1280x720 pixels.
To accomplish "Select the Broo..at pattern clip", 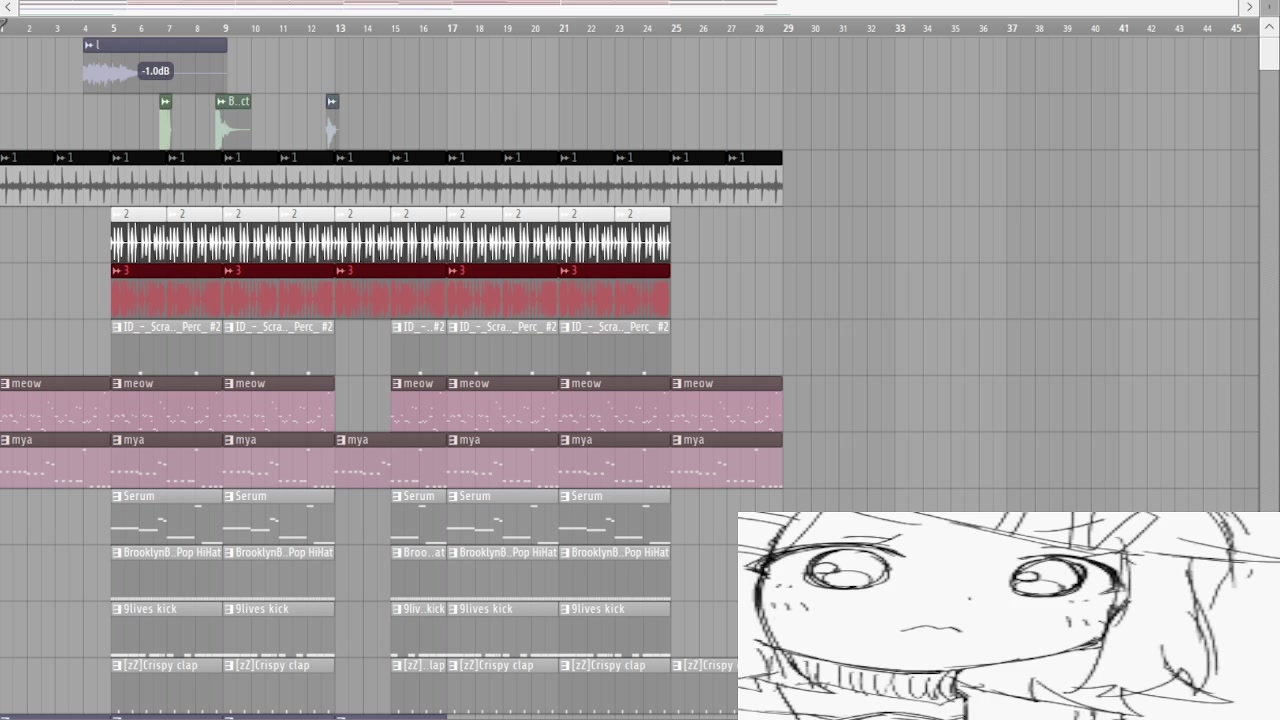I will point(419,573).
